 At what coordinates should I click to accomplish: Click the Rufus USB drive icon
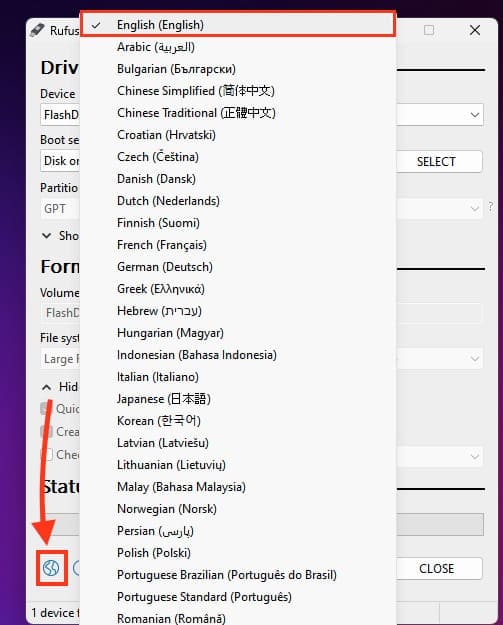tap(37, 30)
